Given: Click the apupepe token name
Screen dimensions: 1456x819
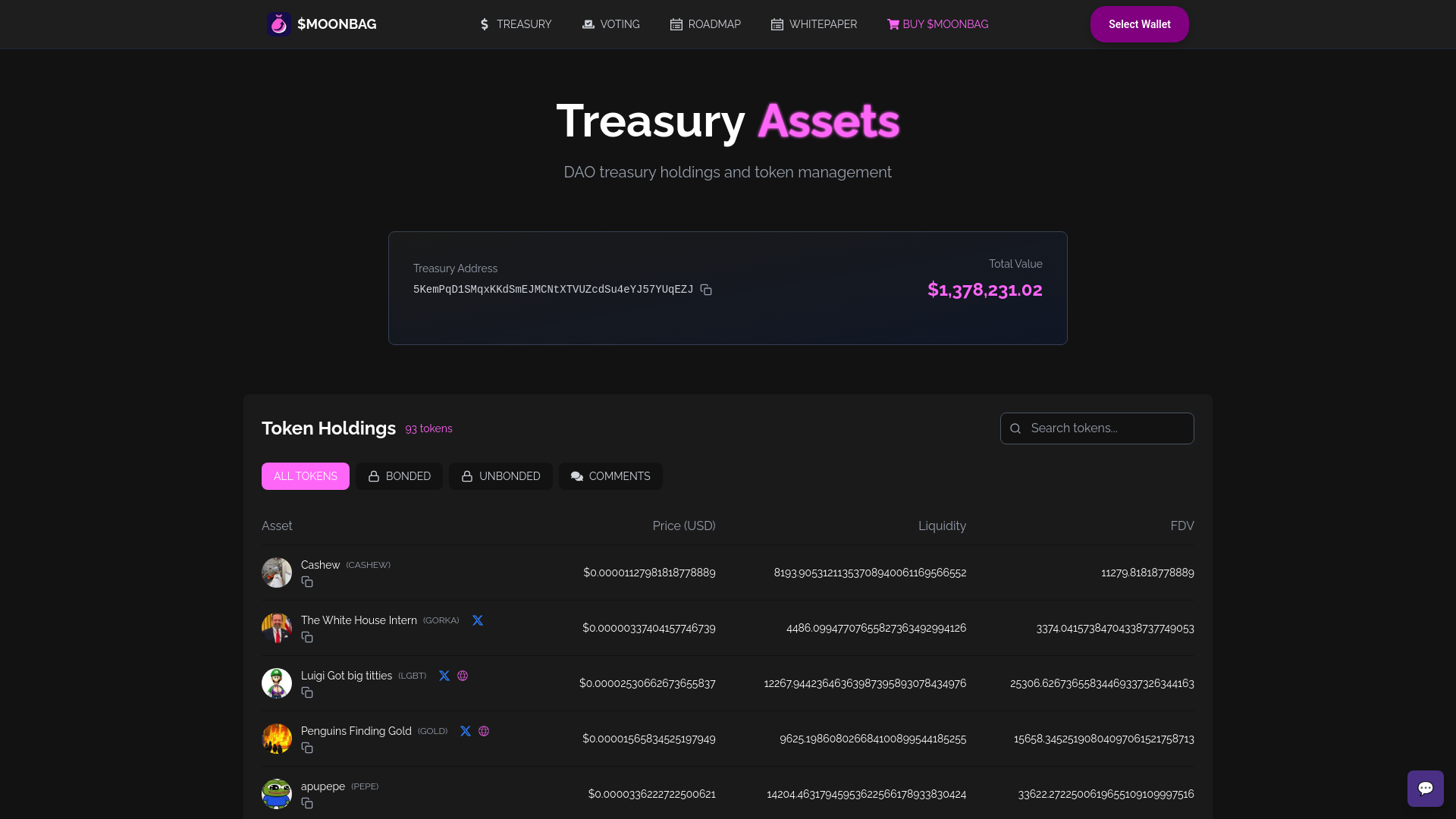Looking at the screenshot, I should click(323, 786).
